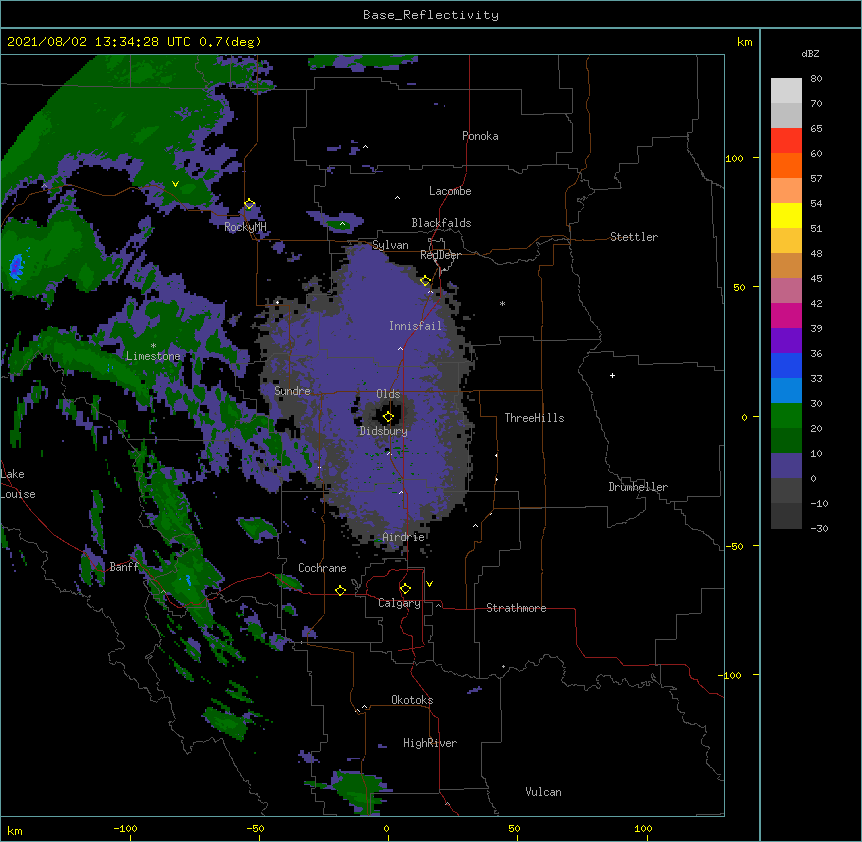Viewport: 862px width, 842px height.
Task: Click the Olds city label
Action: click(388, 394)
